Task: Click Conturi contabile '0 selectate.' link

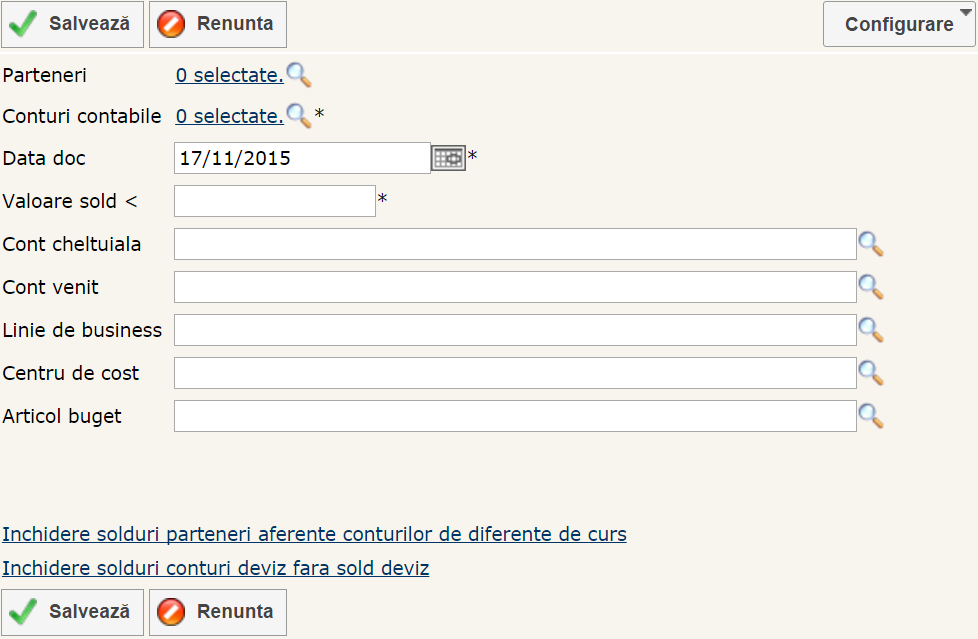Action: click(229, 116)
